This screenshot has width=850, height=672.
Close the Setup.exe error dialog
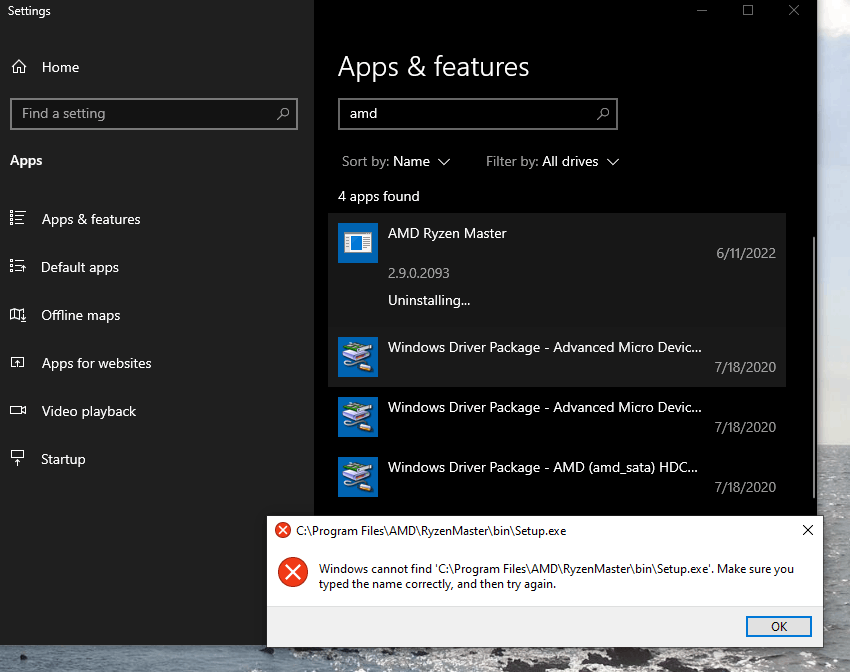click(x=808, y=530)
